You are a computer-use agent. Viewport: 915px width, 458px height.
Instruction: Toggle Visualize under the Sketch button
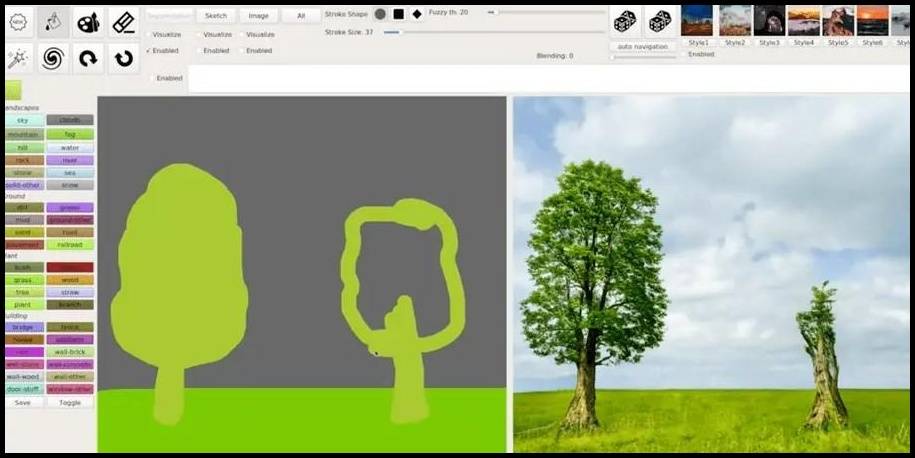(214, 34)
